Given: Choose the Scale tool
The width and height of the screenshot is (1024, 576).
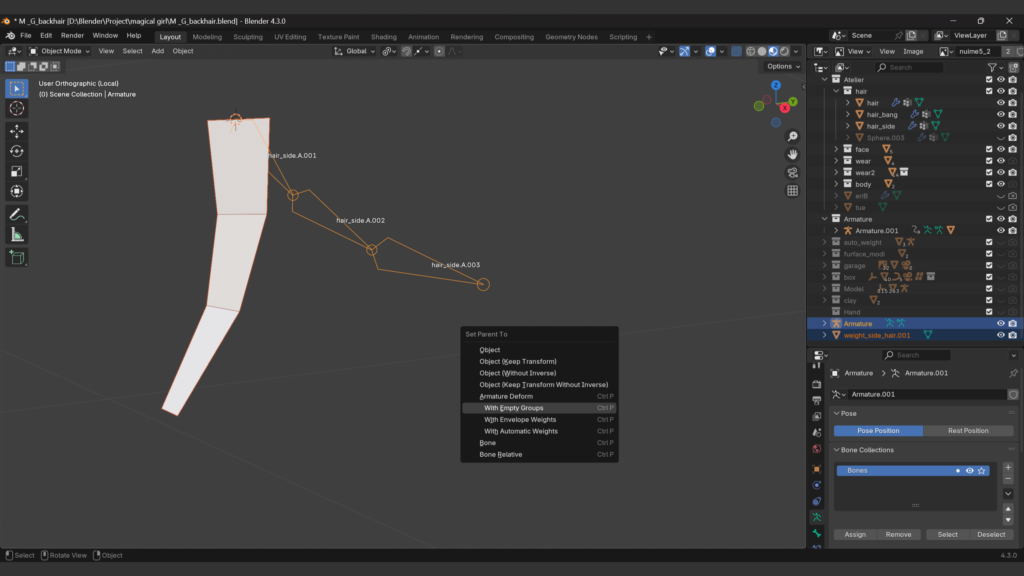Looking at the screenshot, I should [x=17, y=171].
